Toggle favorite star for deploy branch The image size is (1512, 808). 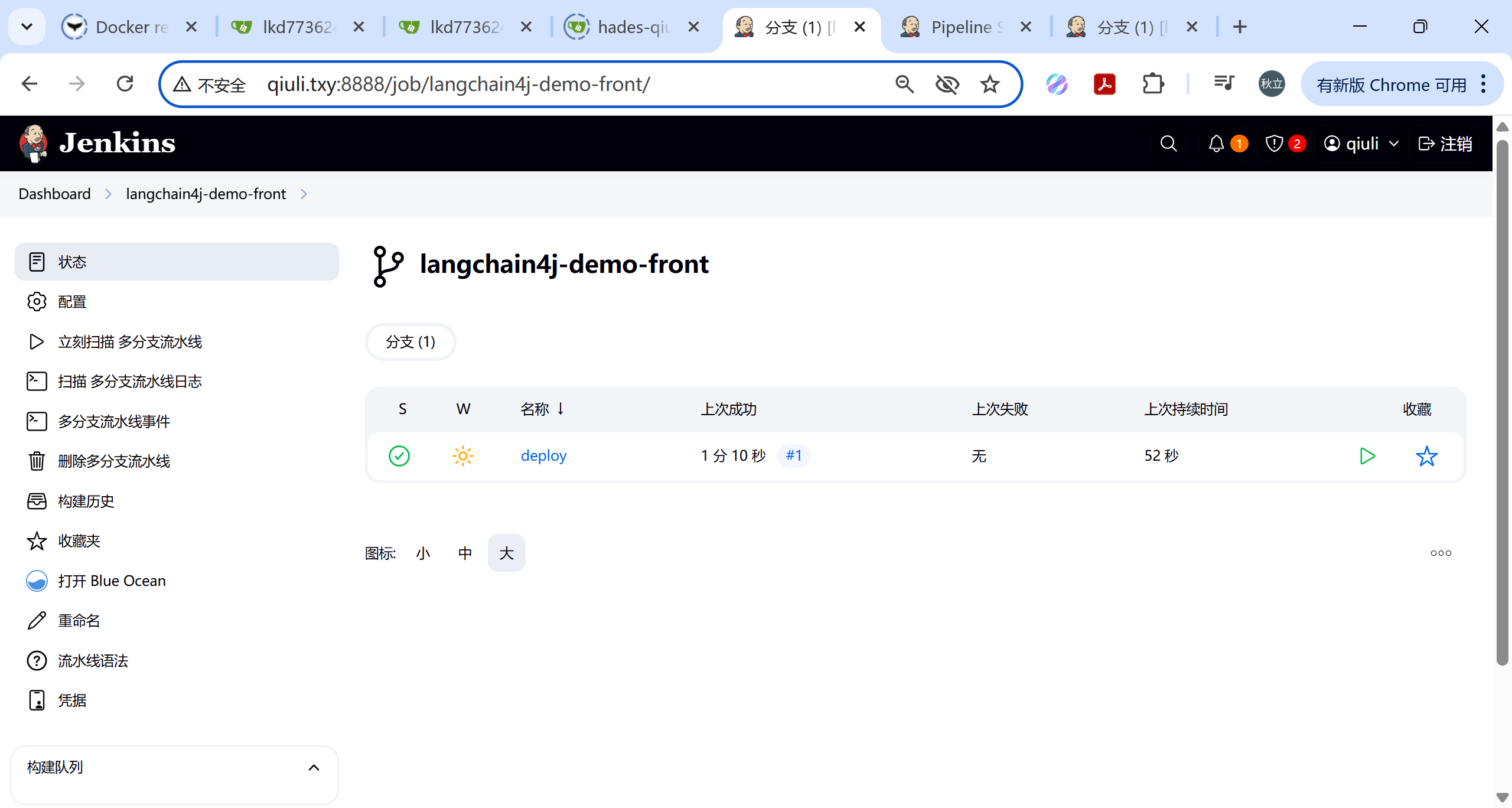point(1426,456)
